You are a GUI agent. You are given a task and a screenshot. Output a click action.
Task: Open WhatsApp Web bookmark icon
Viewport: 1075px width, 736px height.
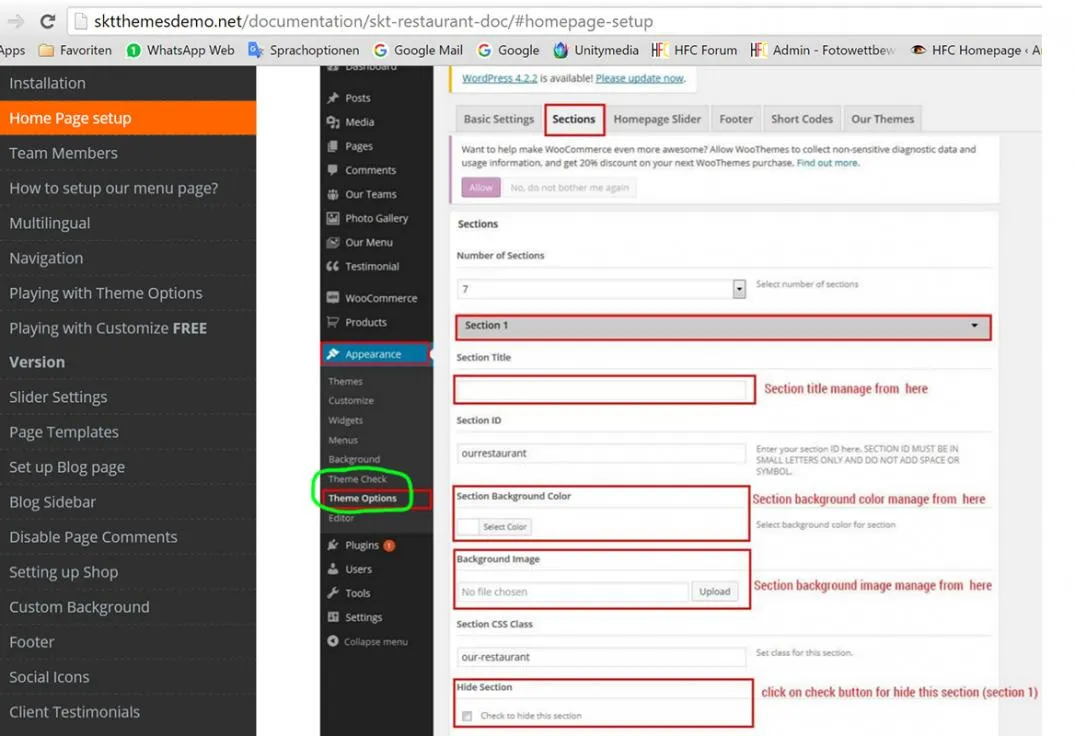[x=134, y=50]
